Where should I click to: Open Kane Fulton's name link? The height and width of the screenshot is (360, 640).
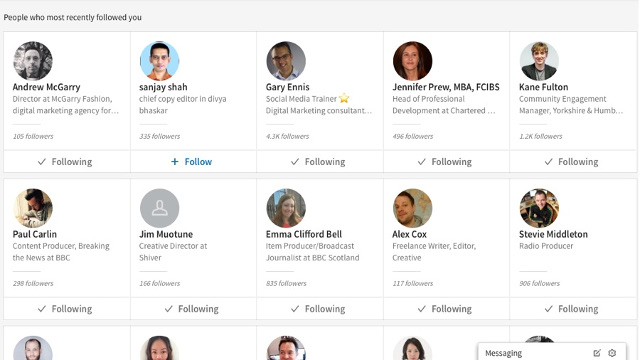[544, 87]
